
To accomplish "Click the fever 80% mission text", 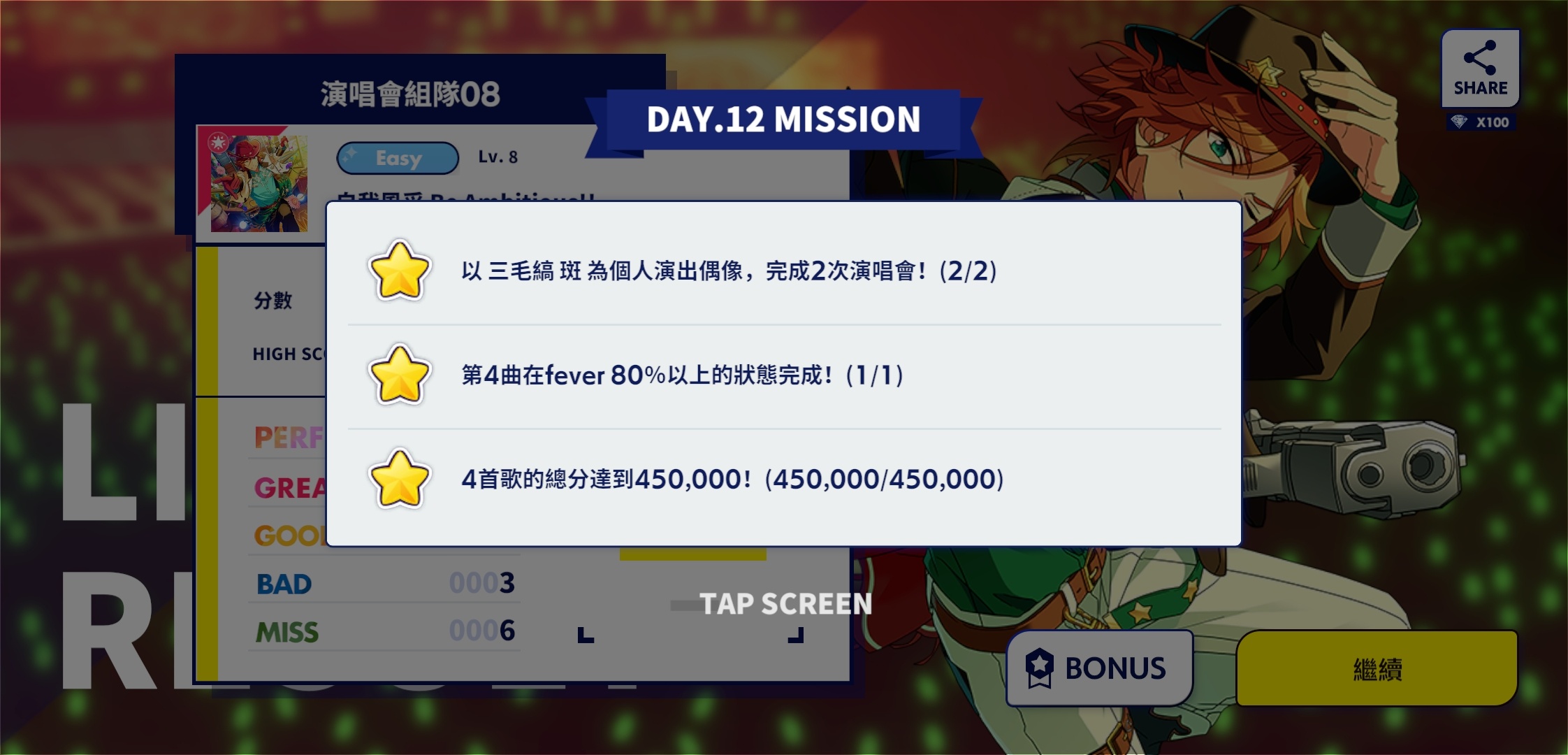I will tap(683, 375).
